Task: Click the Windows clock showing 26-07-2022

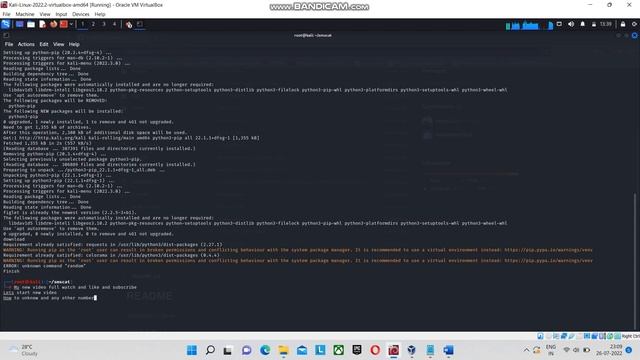Action: (x=609, y=350)
